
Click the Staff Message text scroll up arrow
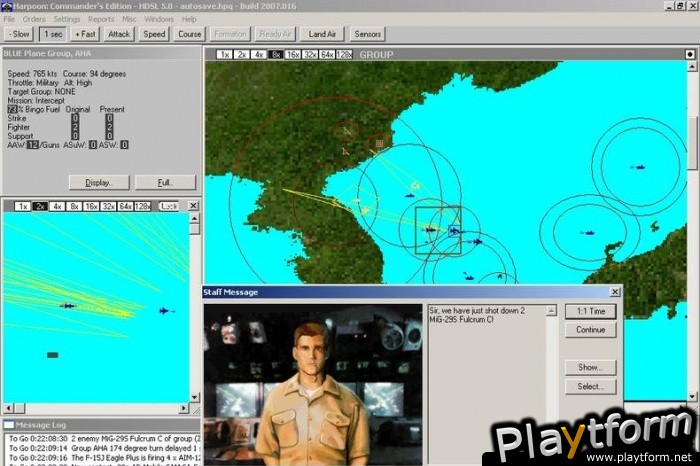[x=552, y=310]
